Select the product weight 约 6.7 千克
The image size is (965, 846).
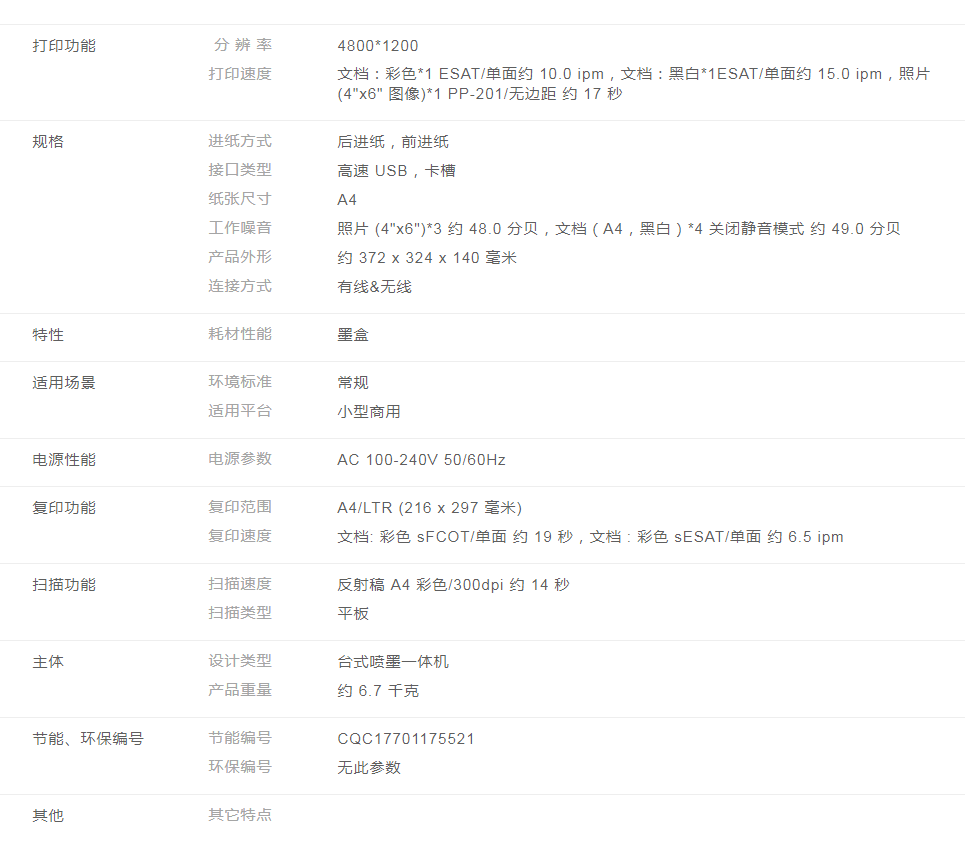378,691
